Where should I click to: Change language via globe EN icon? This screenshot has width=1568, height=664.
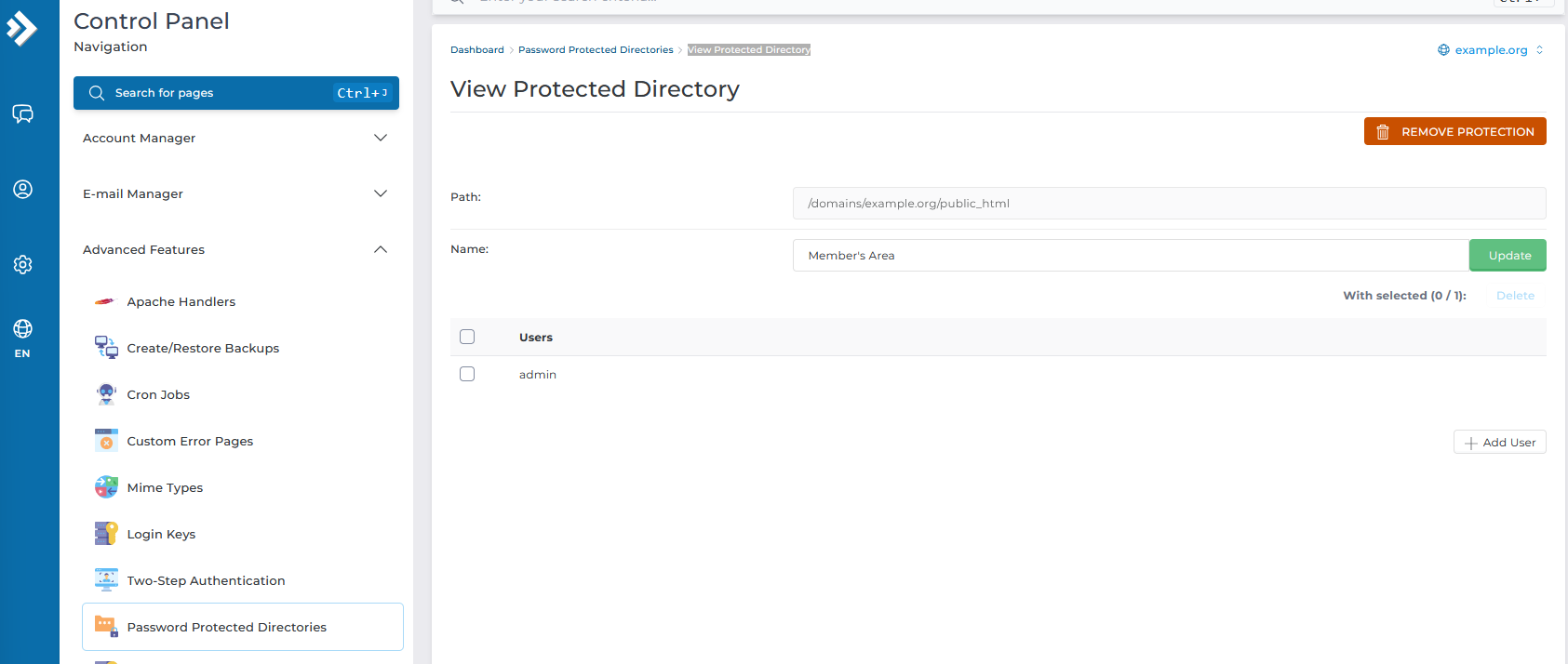22,338
